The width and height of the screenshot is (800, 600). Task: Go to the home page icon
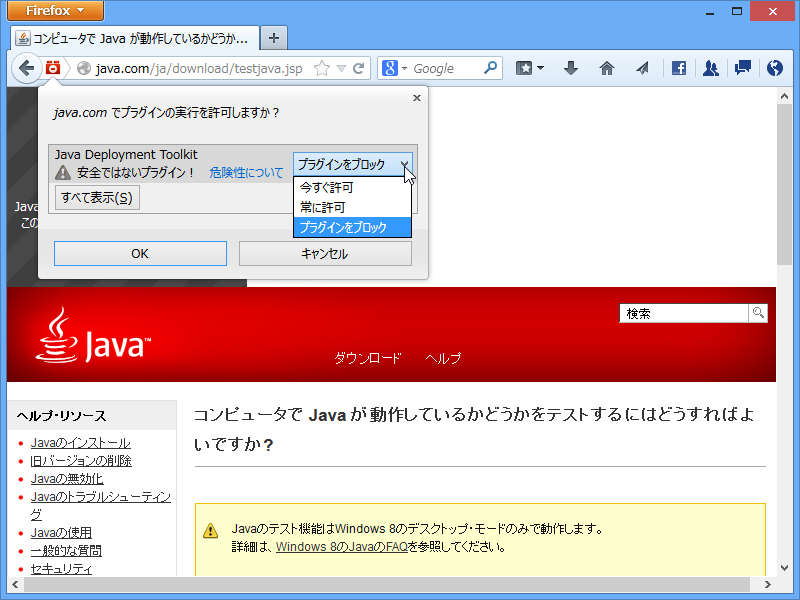[x=607, y=68]
